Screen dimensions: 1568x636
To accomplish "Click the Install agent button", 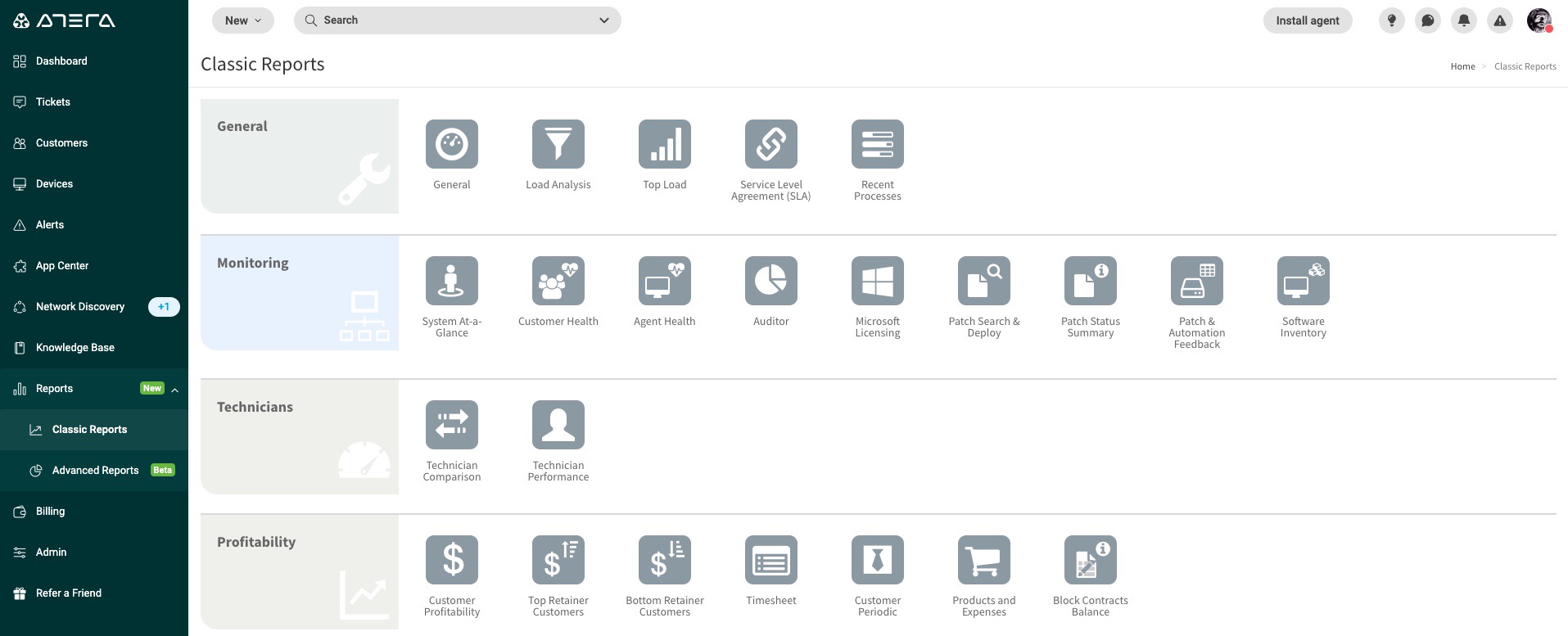I will point(1307,20).
